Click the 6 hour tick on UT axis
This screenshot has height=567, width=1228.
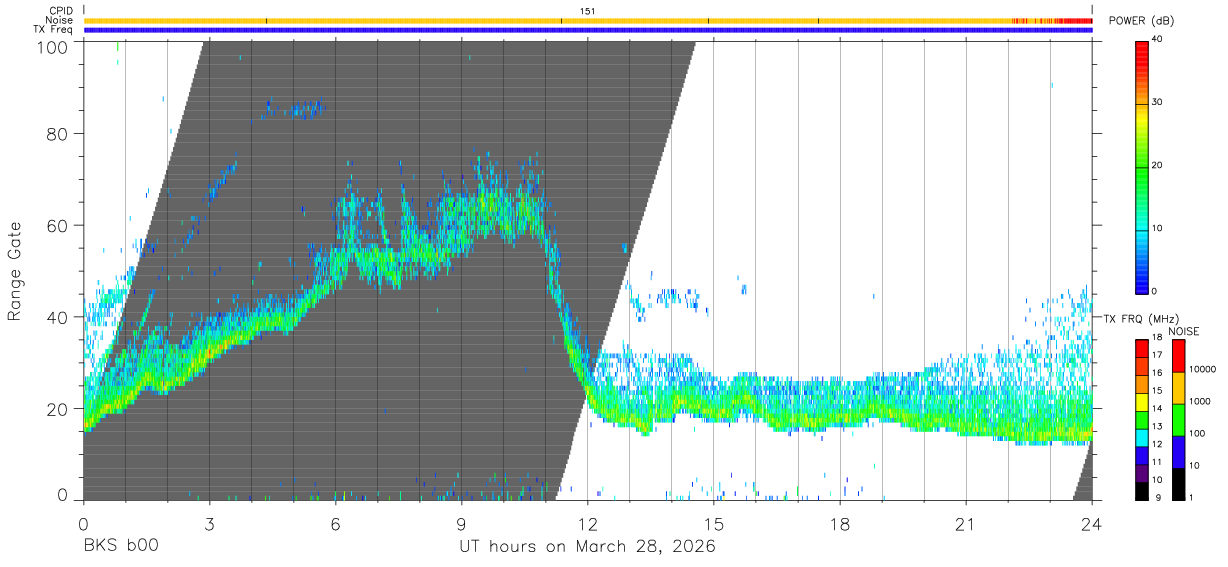click(x=335, y=523)
